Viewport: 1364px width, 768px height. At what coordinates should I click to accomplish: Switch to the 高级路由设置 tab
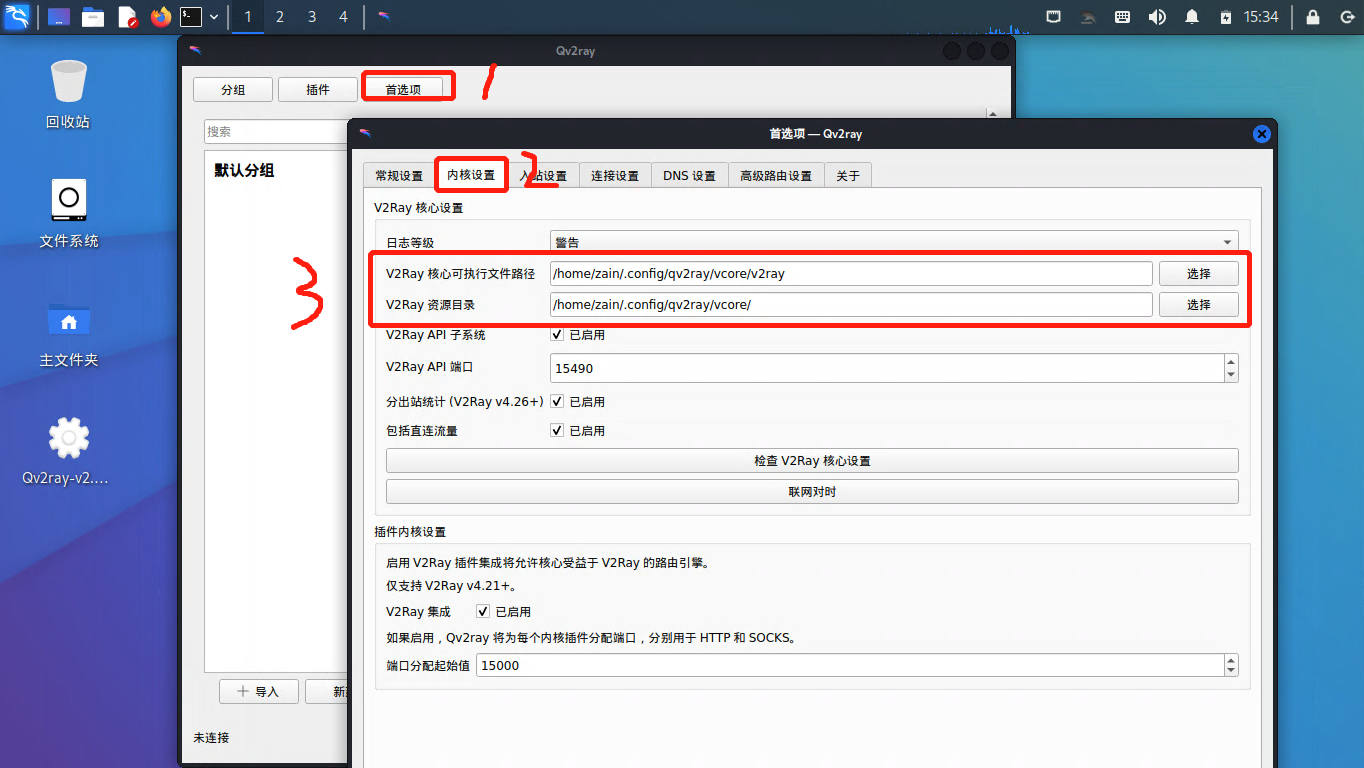pos(776,175)
